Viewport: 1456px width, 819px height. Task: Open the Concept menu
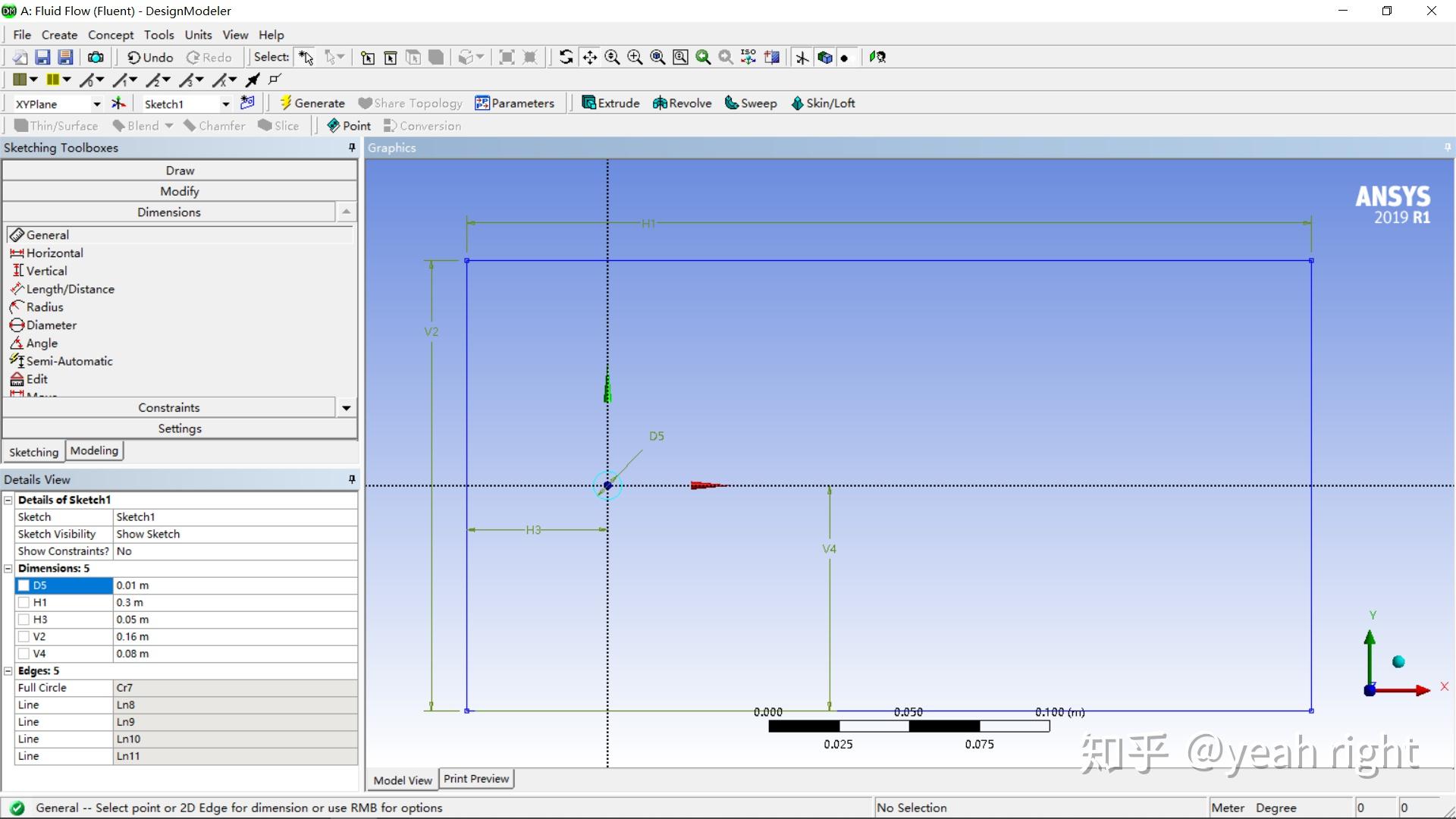tap(110, 35)
